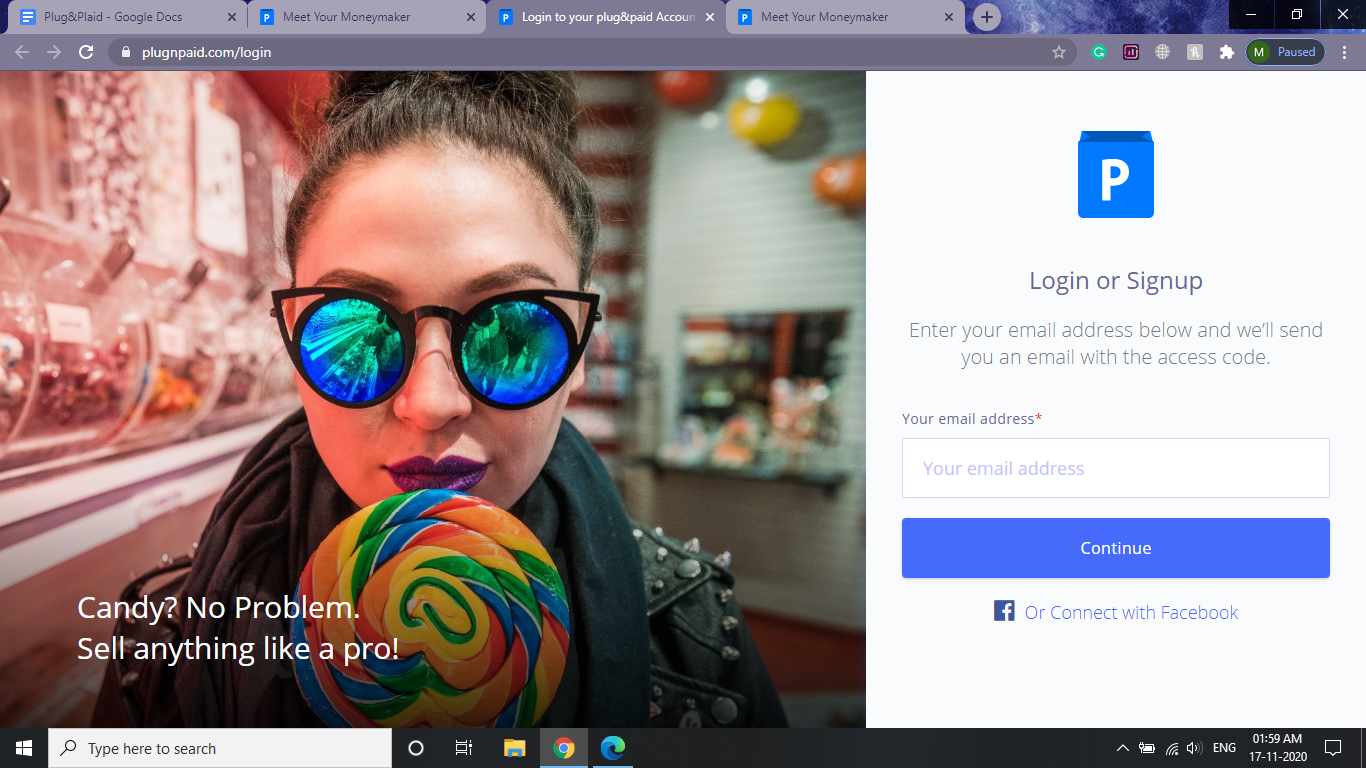Click the Chrome taskbar icon

(x=564, y=748)
